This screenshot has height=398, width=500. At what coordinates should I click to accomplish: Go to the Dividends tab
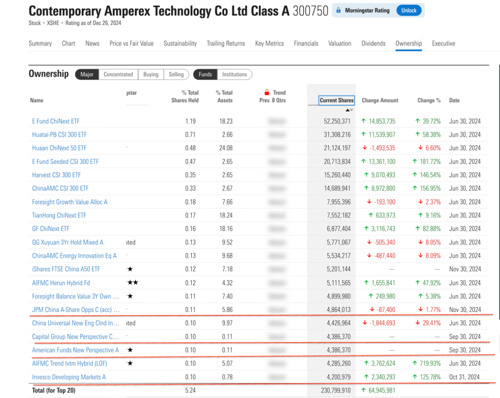pos(373,43)
